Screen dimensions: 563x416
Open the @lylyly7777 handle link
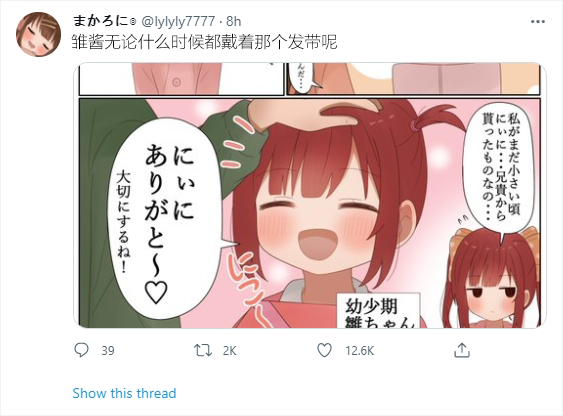point(178,22)
